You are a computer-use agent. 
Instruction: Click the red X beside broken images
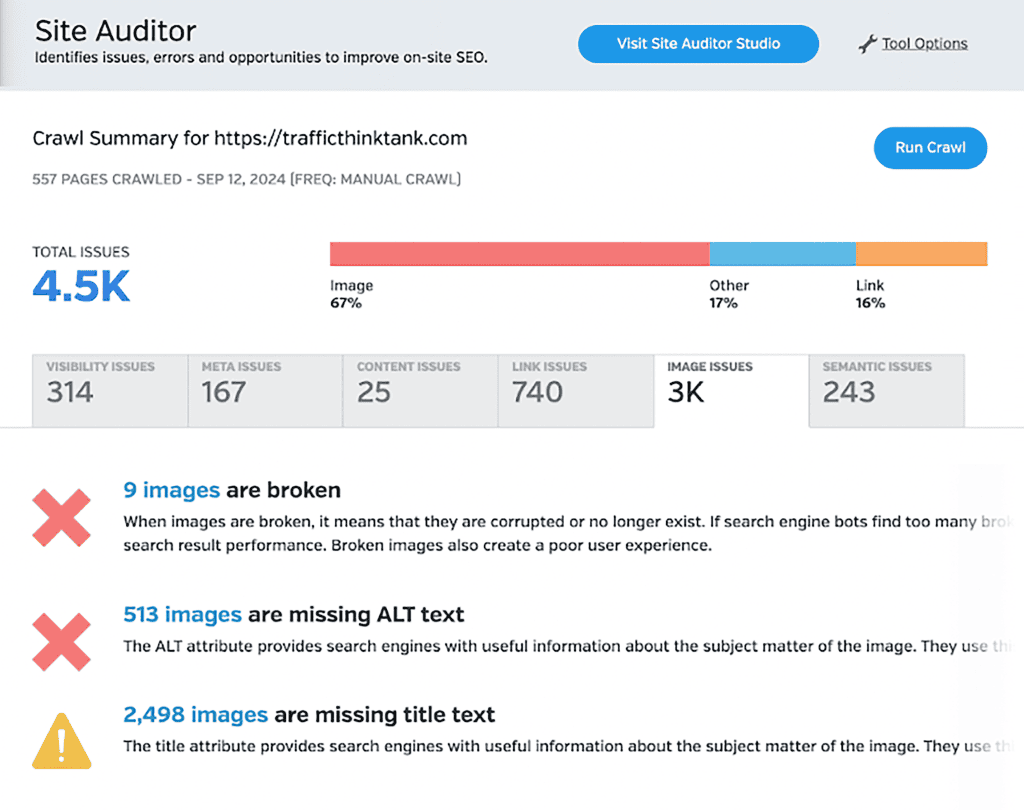62,517
